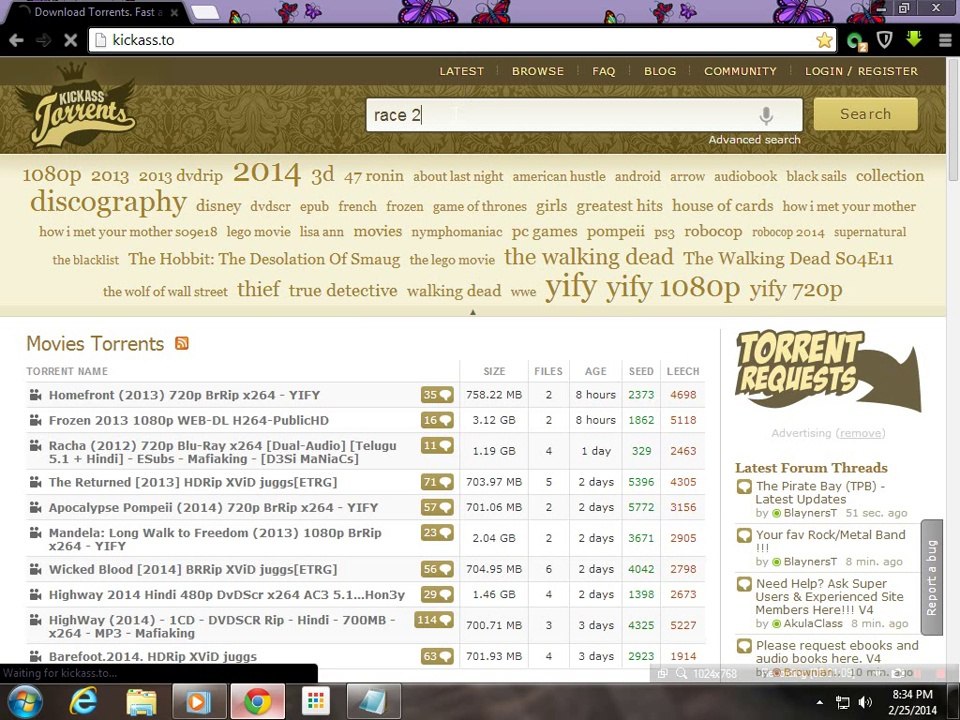Open the BROWSE menu item
The image size is (960, 720).
[538, 71]
